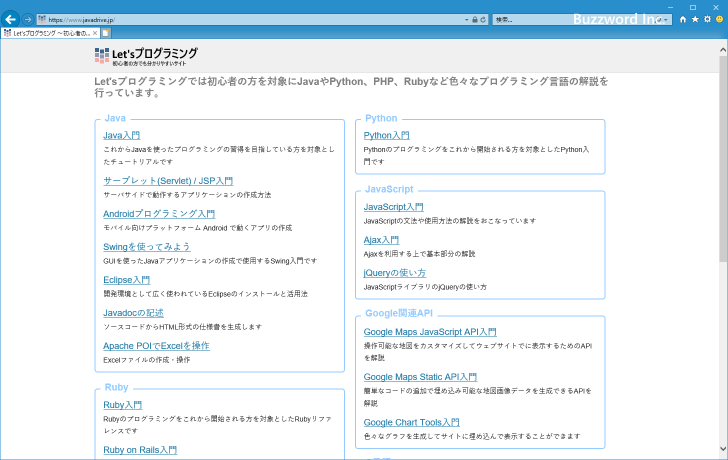Click text 'Excelファイルの作成・操作'
The image size is (728, 460).
click(x=147, y=360)
